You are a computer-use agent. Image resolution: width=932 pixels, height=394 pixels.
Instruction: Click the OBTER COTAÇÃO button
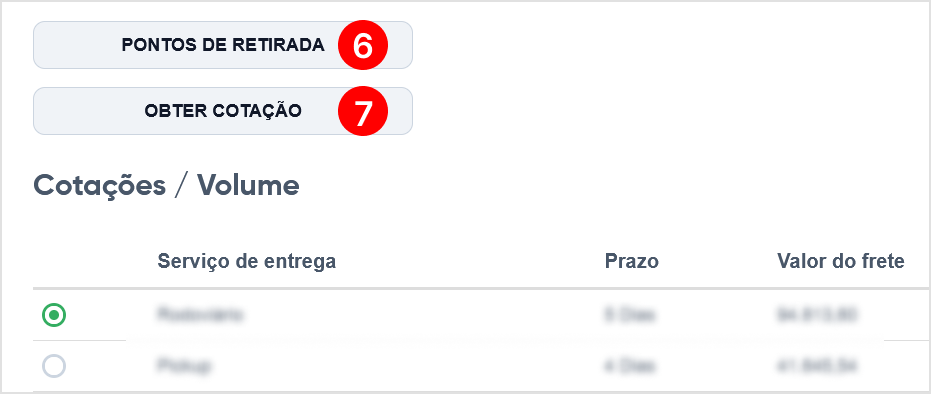(x=222, y=111)
